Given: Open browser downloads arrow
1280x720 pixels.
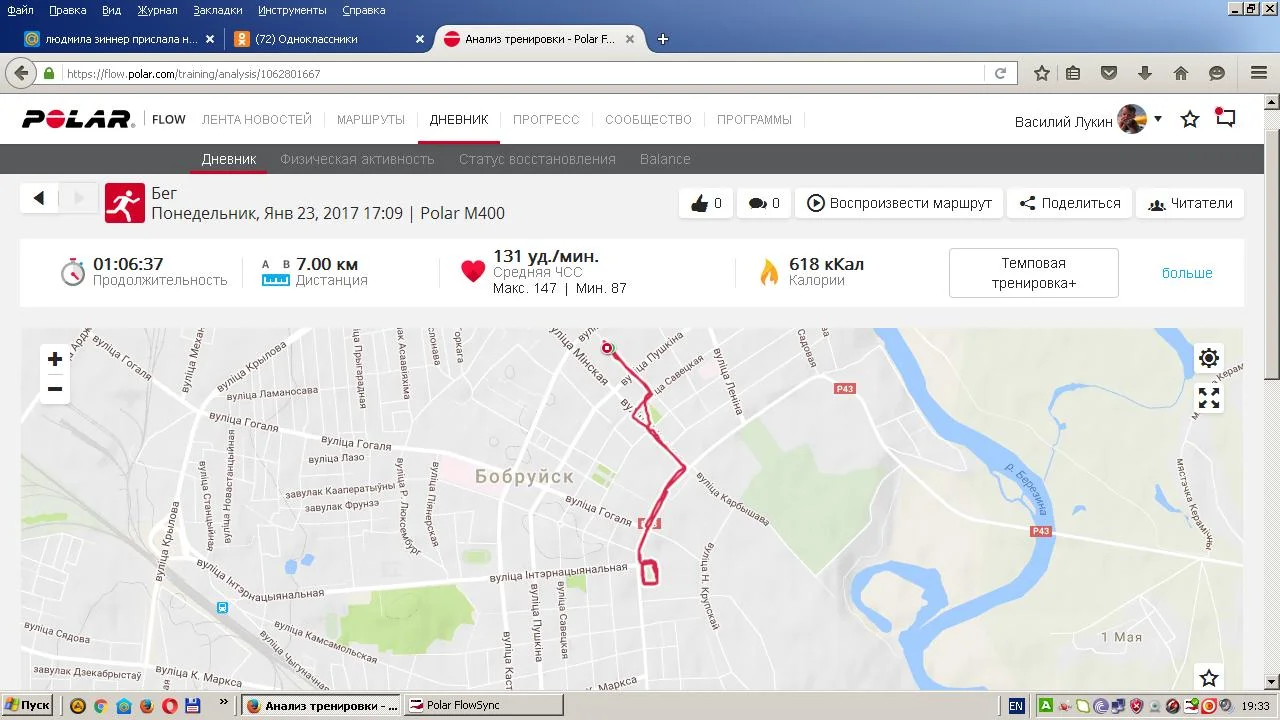Looking at the screenshot, I should point(1145,73).
